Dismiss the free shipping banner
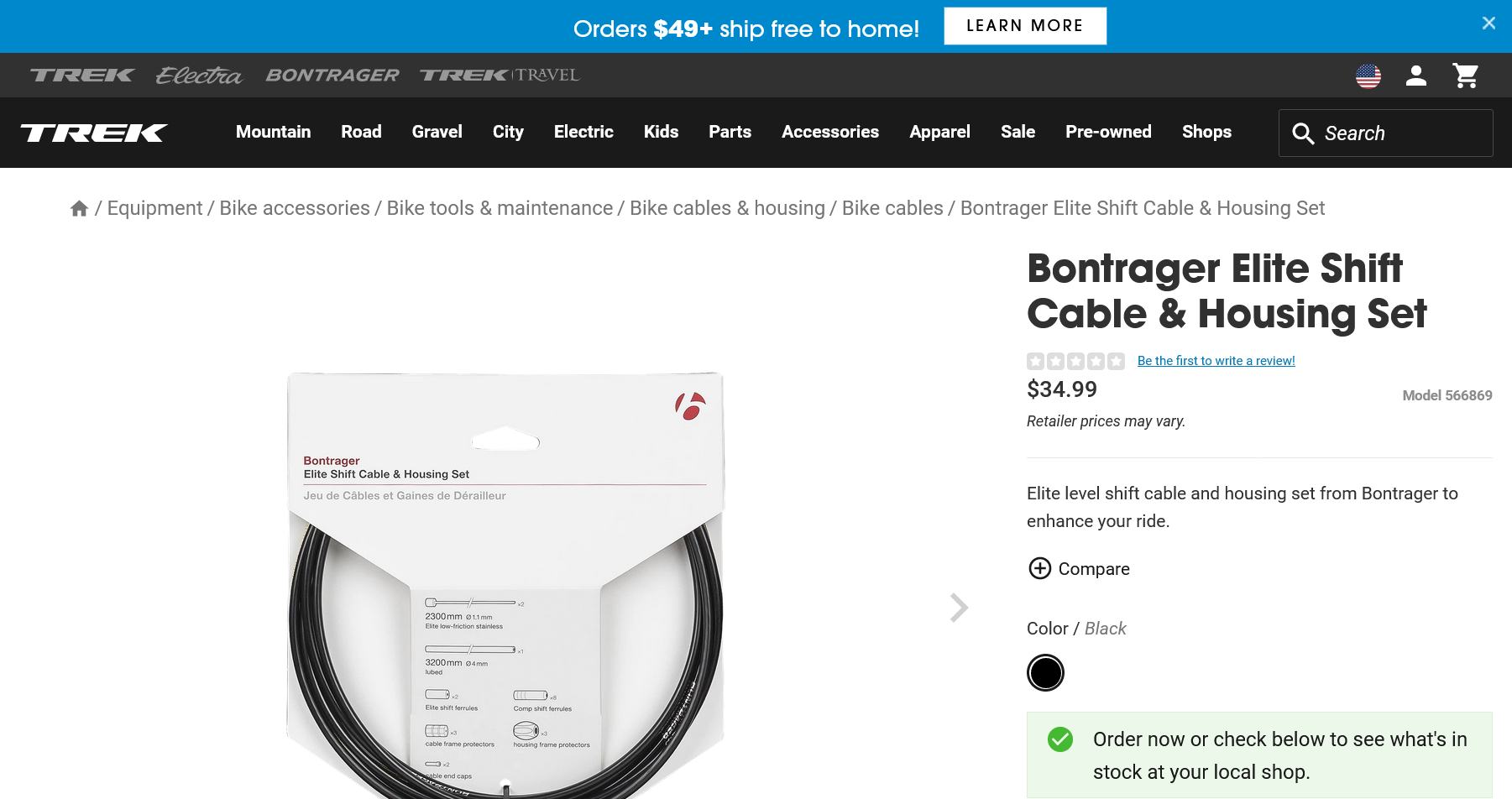Image resolution: width=1512 pixels, height=799 pixels. [x=1488, y=23]
